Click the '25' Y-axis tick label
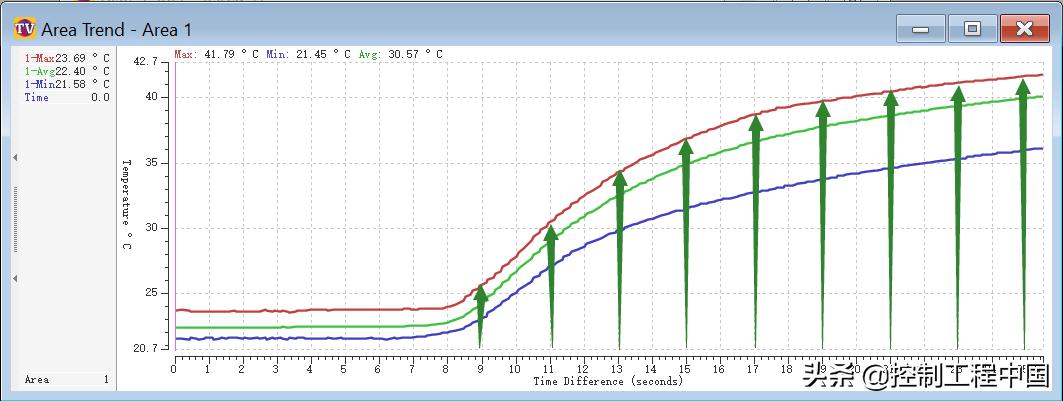Image resolution: width=1063 pixels, height=401 pixels. click(x=151, y=293)
